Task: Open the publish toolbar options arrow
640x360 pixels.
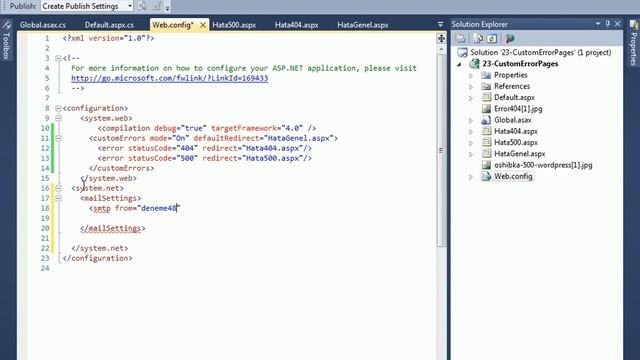Action: tap(168, 7)
